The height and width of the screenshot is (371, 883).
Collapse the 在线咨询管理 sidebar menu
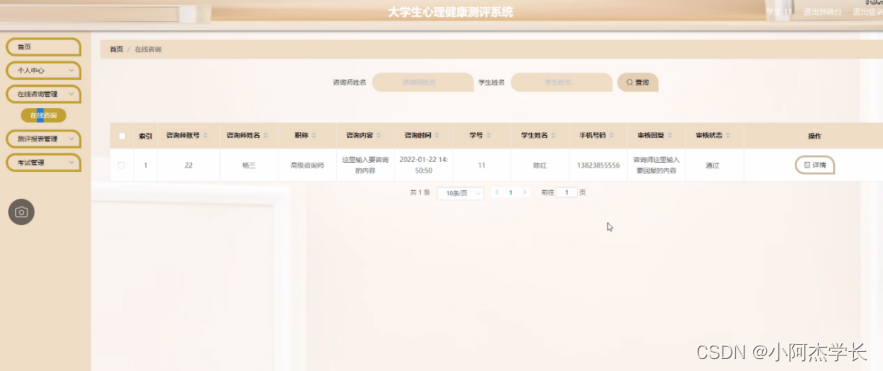43,94
